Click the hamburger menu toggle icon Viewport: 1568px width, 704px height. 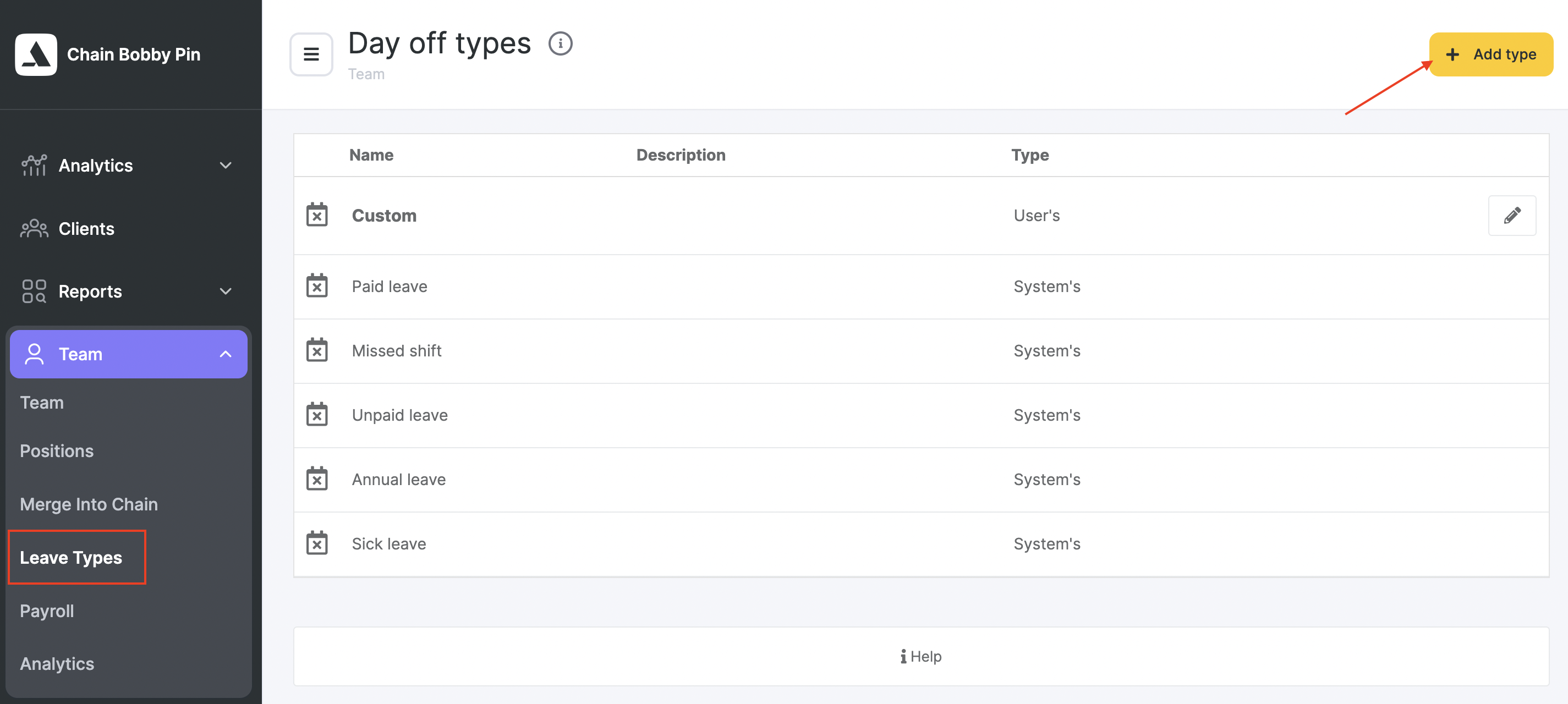tap(311, 54)
